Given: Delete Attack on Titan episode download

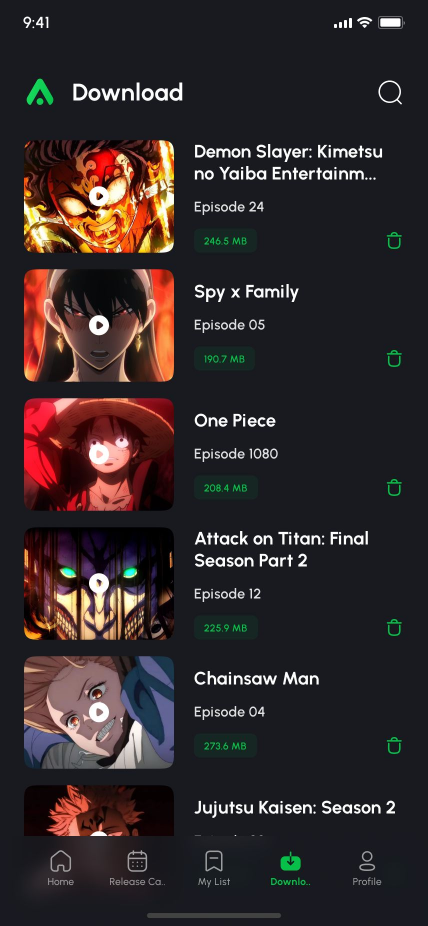Looking at the screenshot, I should 394,627.
